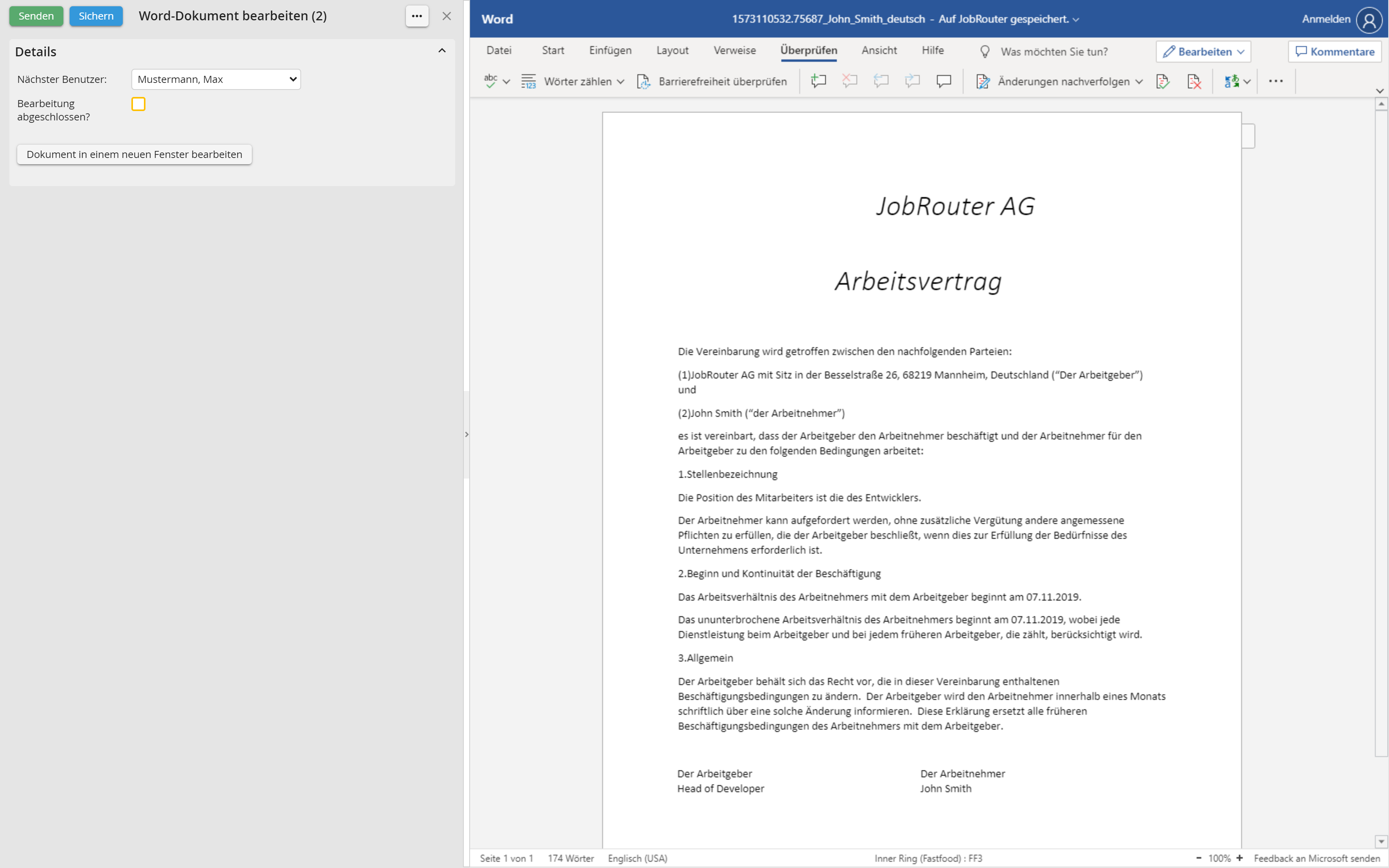The height and width of the screenshot is (868, 1389).
Task: Click Dokument in einem neuen Fenster bearbeiten
Action: point(134,154)
